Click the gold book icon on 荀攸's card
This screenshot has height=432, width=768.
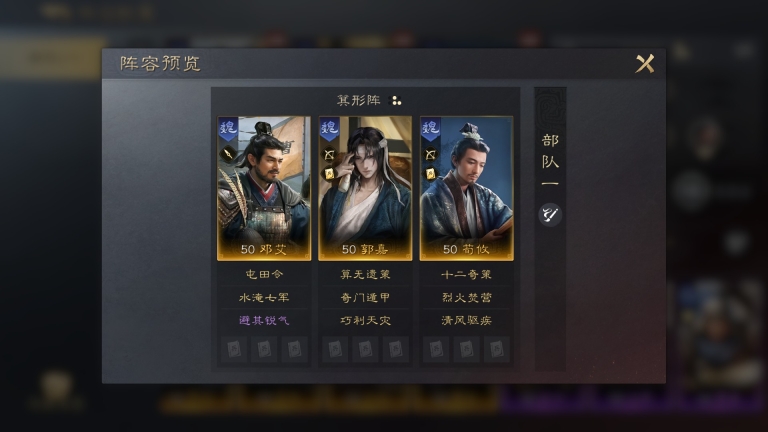click(x=431, y=173)
